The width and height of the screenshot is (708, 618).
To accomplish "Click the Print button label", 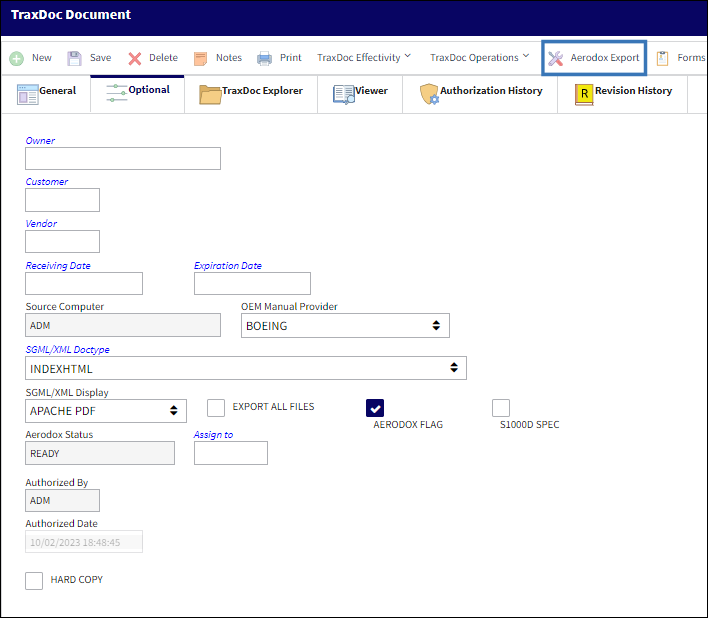I will tap(290, 58).
